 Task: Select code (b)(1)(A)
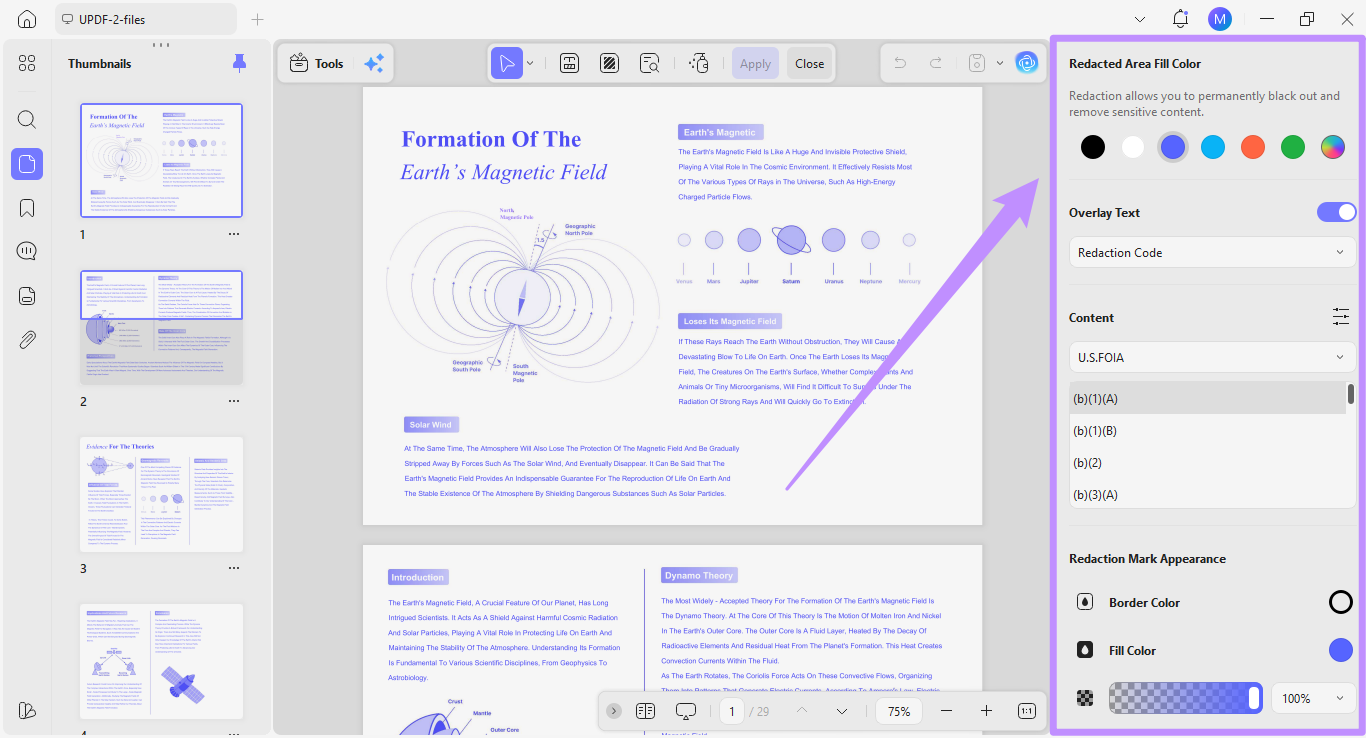point(1207,399)
